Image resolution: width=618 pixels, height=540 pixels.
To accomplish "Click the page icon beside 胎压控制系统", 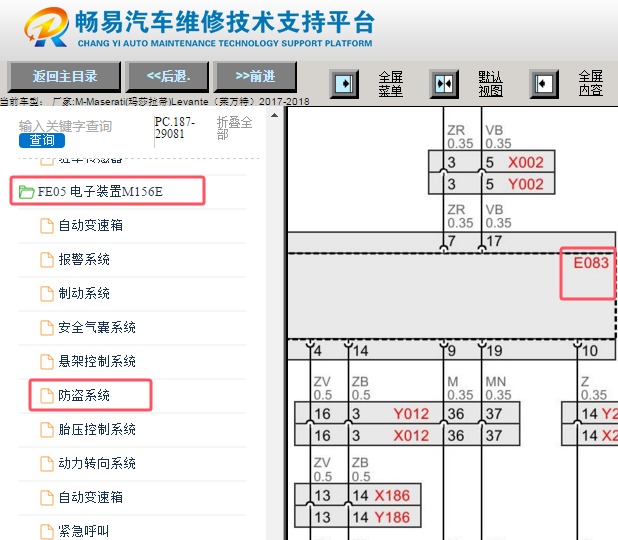I will [47, 430].
